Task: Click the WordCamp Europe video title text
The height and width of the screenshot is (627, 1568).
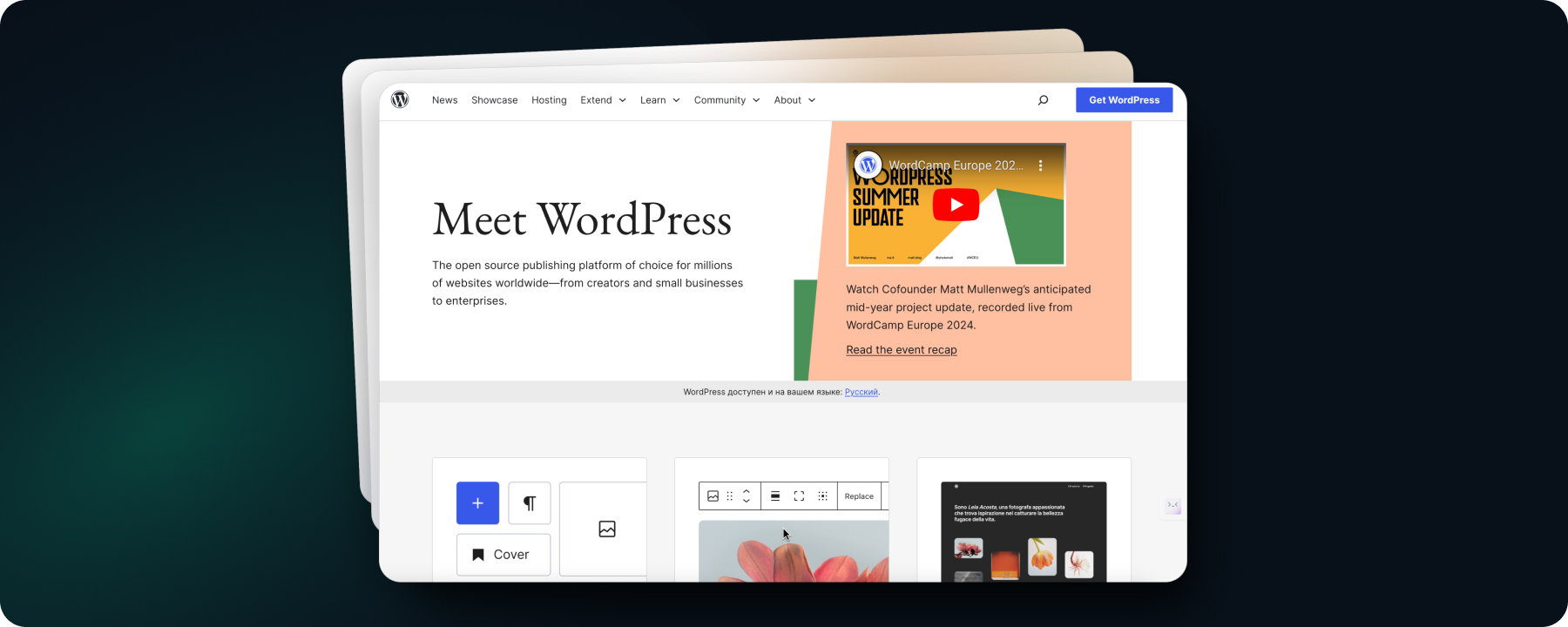Action: pos(956,165)
